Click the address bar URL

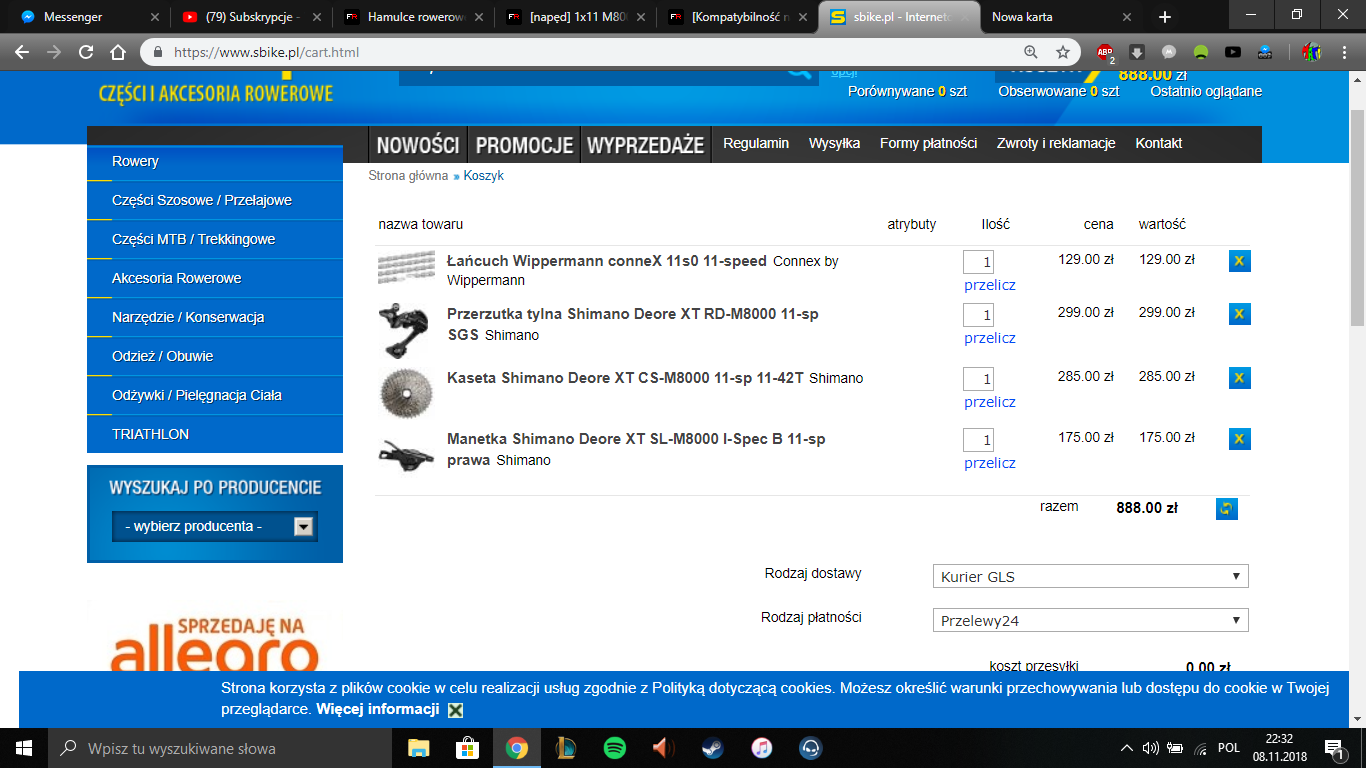(x=266, y=52)
